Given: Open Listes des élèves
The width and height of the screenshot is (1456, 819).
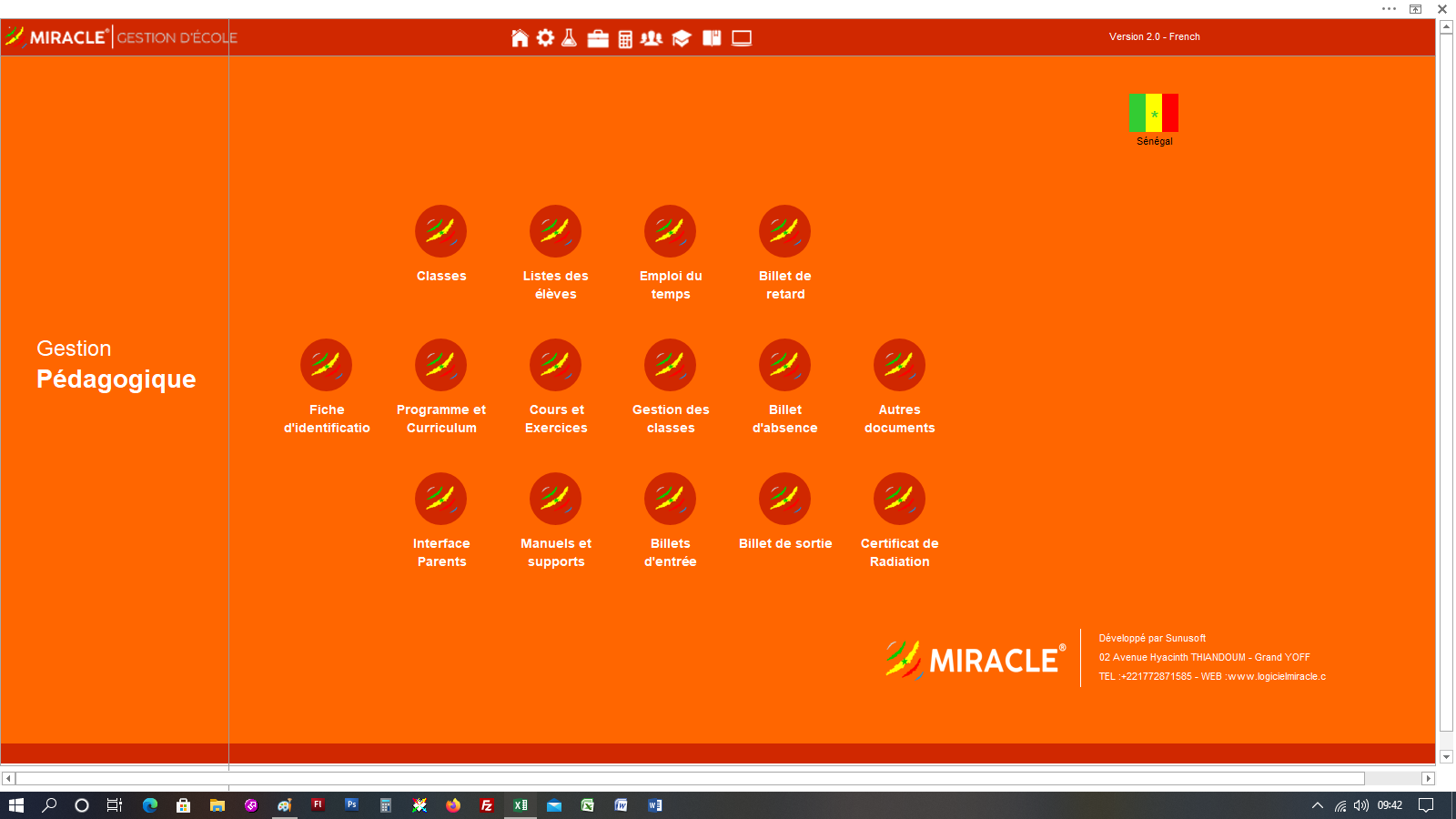Looking at the screenshot, I should (555, 231).
